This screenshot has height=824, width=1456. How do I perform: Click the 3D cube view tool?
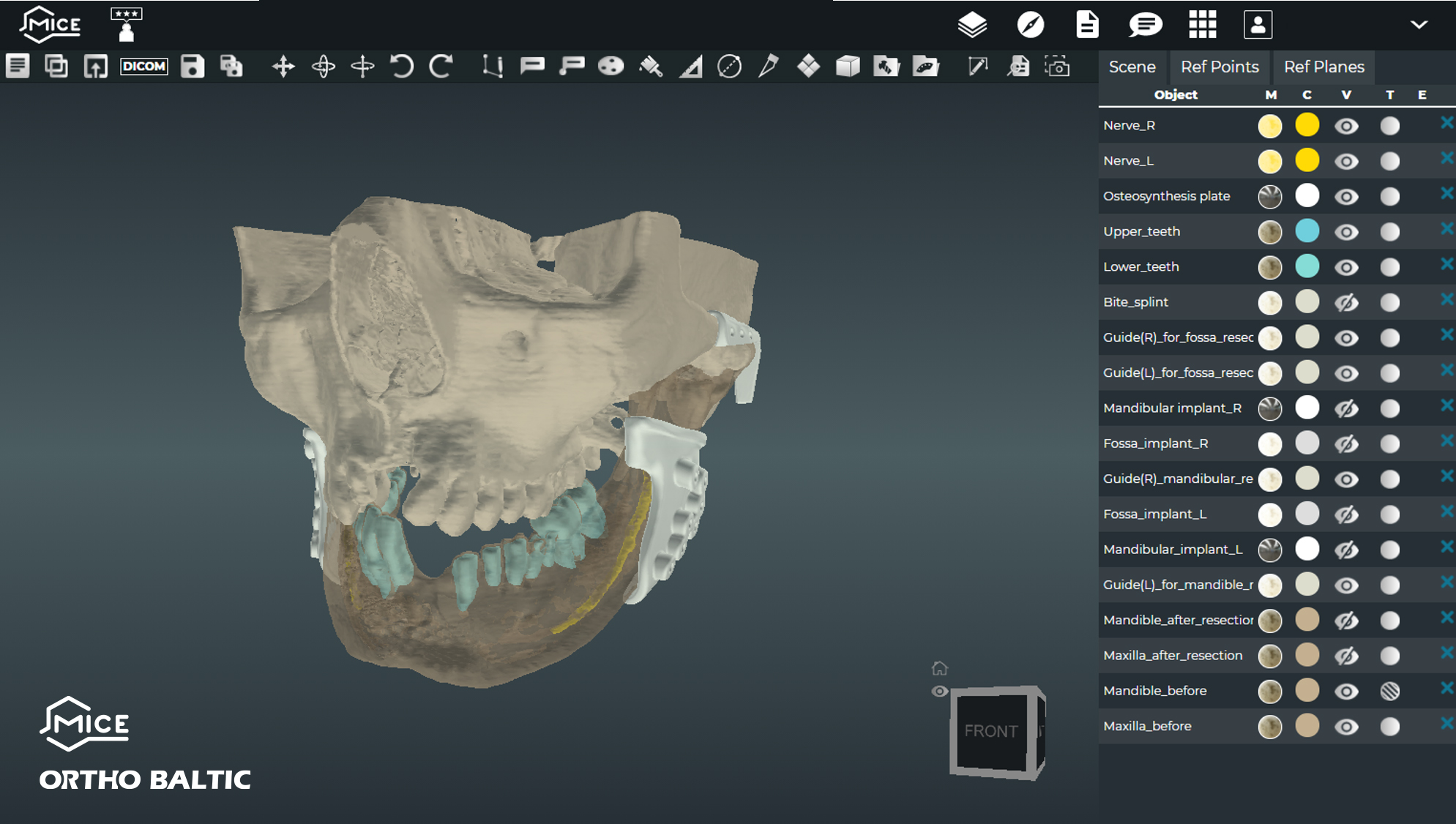(x=848, y=67)
